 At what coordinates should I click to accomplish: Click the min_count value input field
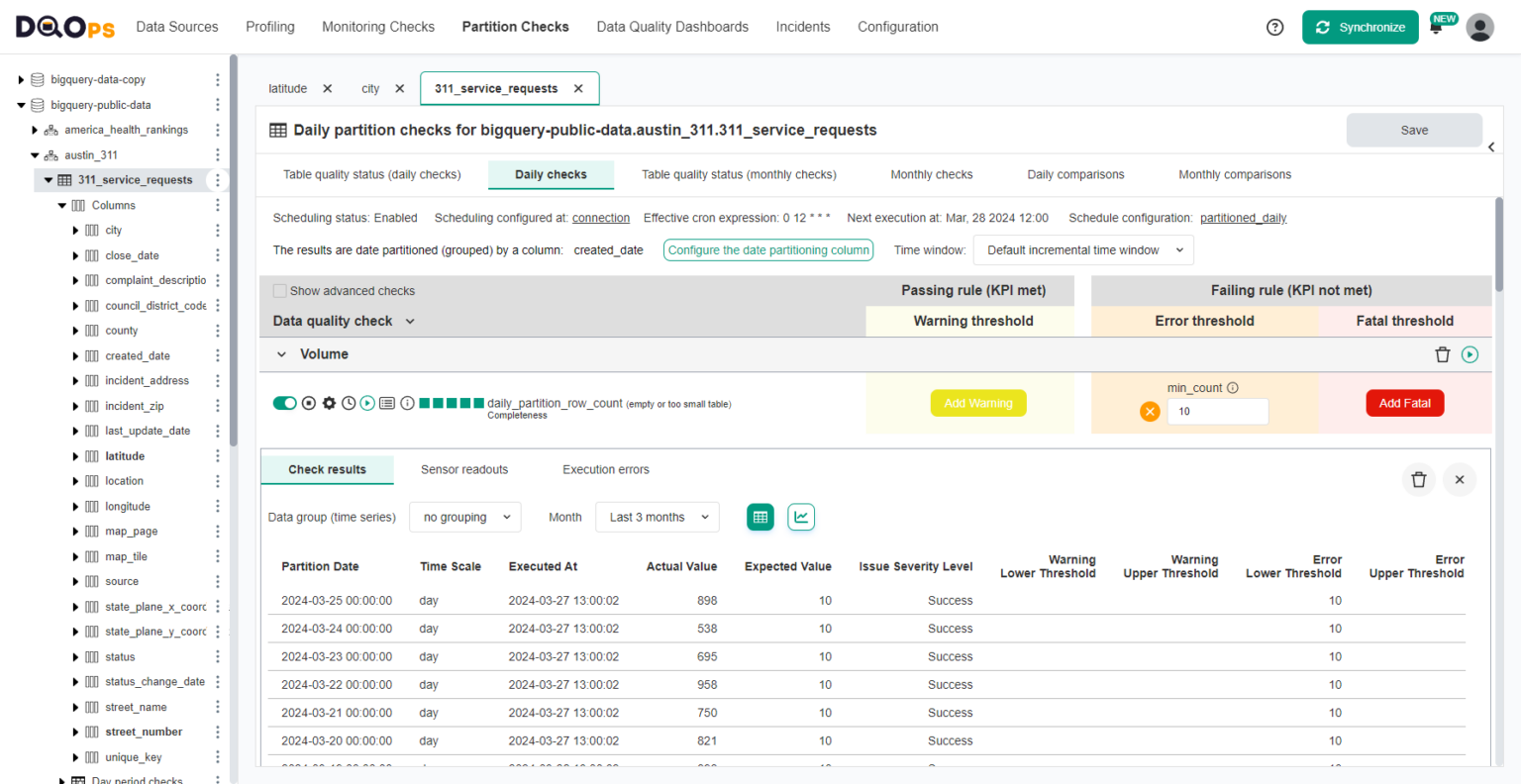click(1218, 410)
